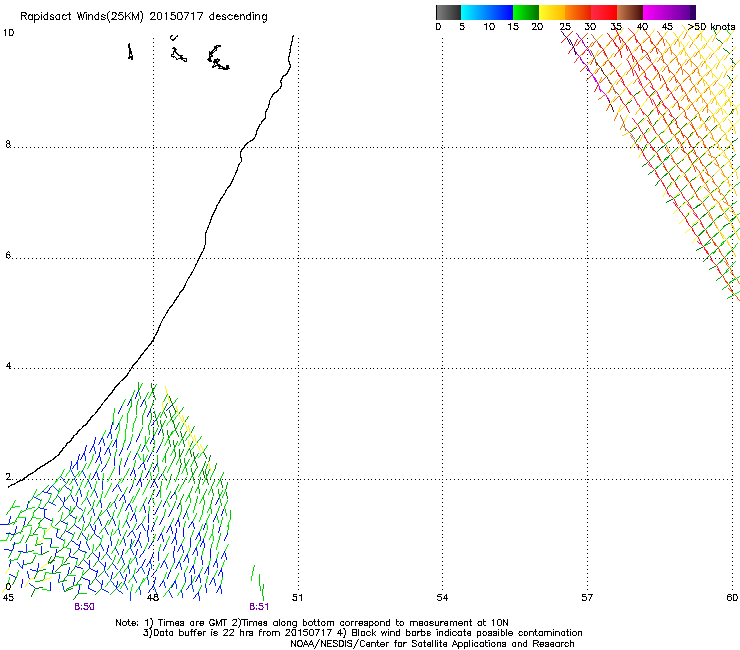This screenshot has height=650, width=740.
Task: Click the '6' latitude axis label
Action: [x=8, y=255]
